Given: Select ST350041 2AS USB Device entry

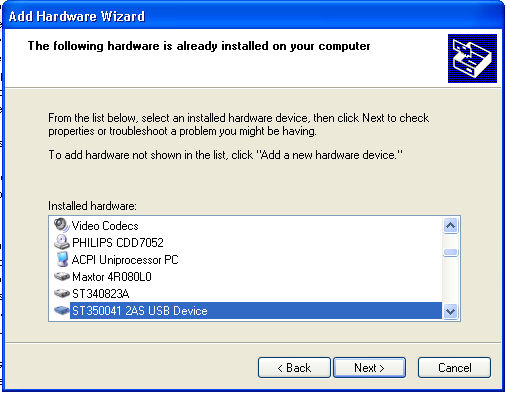Looking at the screenshot, I should point(256,311).
